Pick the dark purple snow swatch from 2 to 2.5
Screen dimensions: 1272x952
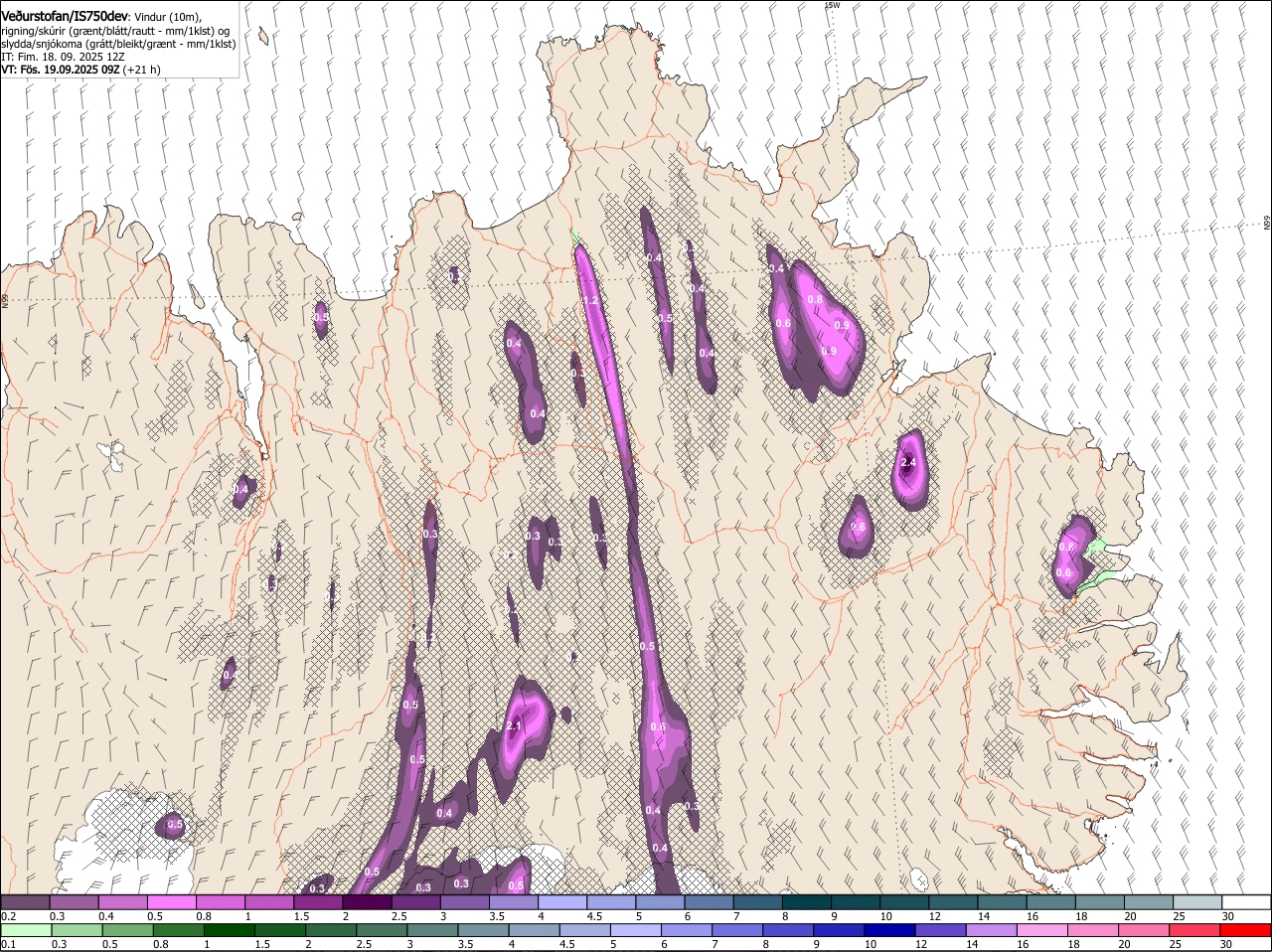[x=367, y=901]
